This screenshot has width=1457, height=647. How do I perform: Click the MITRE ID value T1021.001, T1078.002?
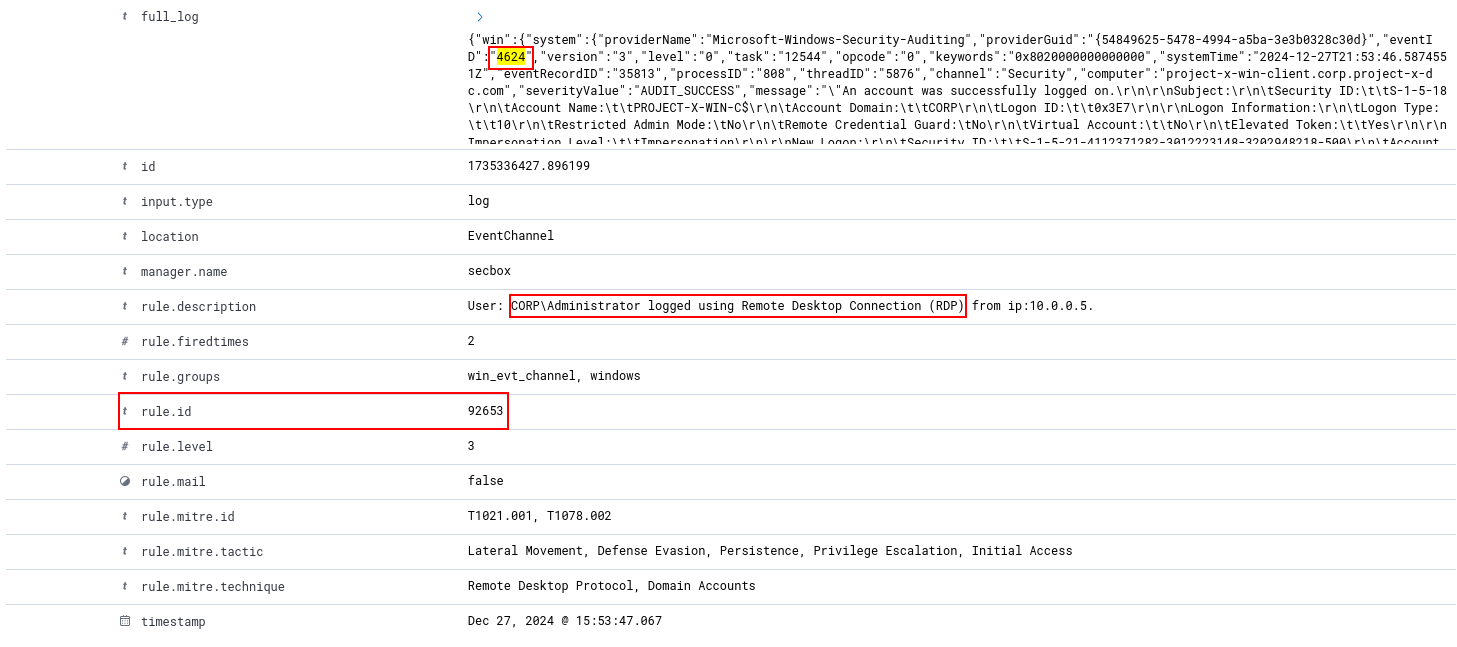pos(539,516)
